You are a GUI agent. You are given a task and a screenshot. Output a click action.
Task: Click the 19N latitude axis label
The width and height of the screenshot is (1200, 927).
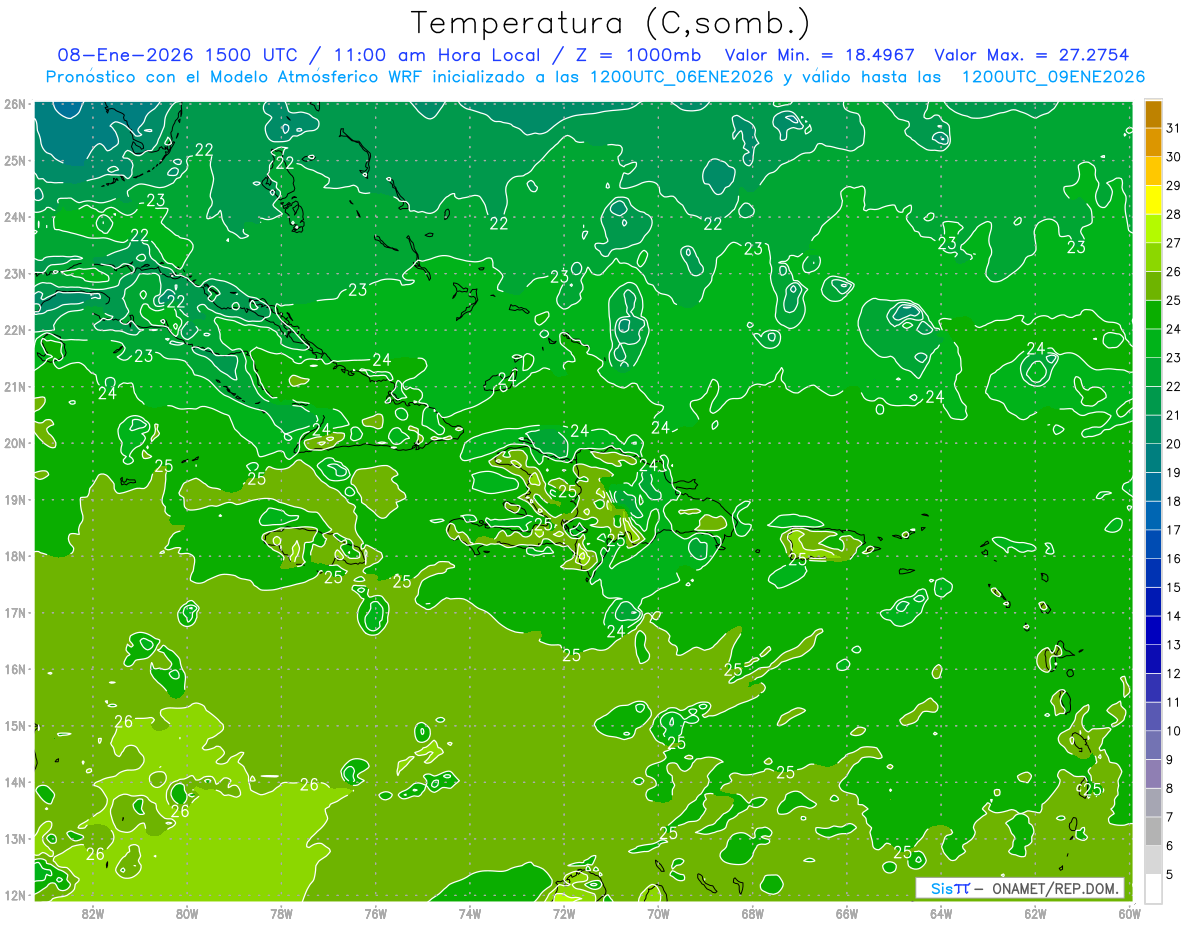point(14,499)
